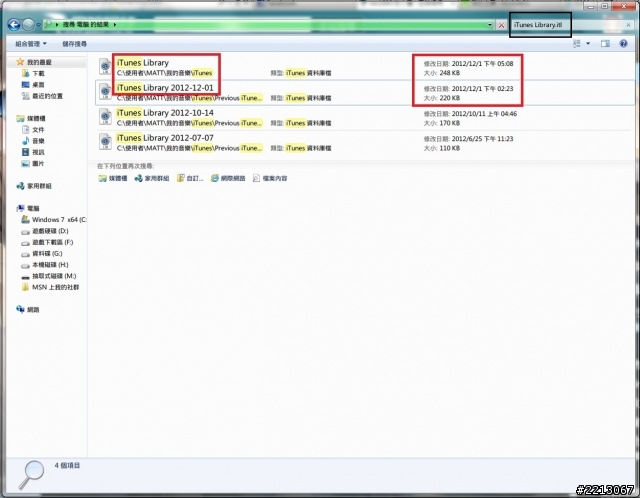
Task: Click file name iTunes Library 2012-07-07
Action: click(x=165, y=138)
